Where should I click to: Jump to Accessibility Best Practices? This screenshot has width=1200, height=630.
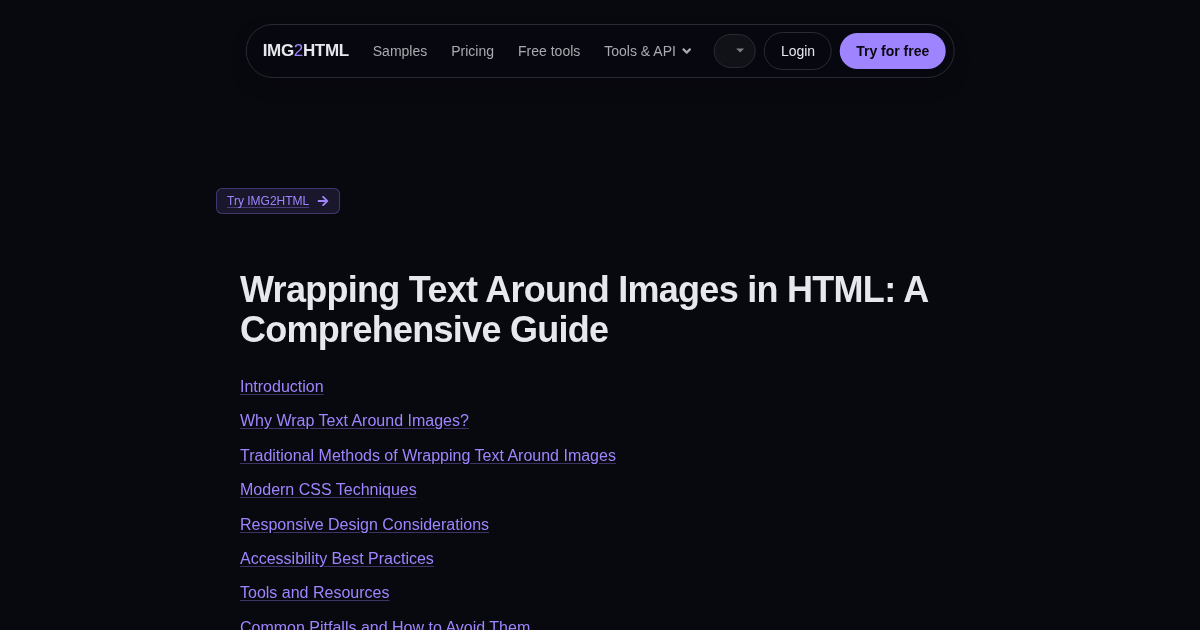point(337,559)
